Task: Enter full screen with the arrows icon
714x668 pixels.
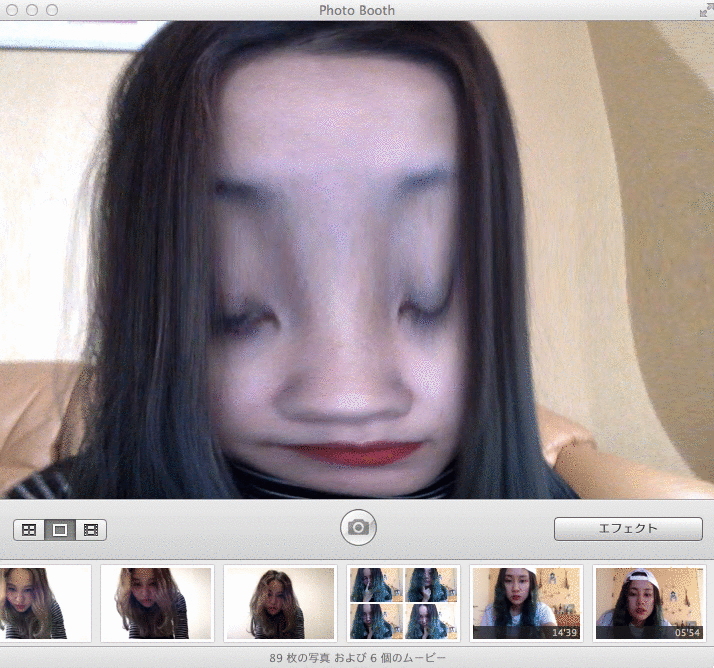Action: tap(706, 10)
